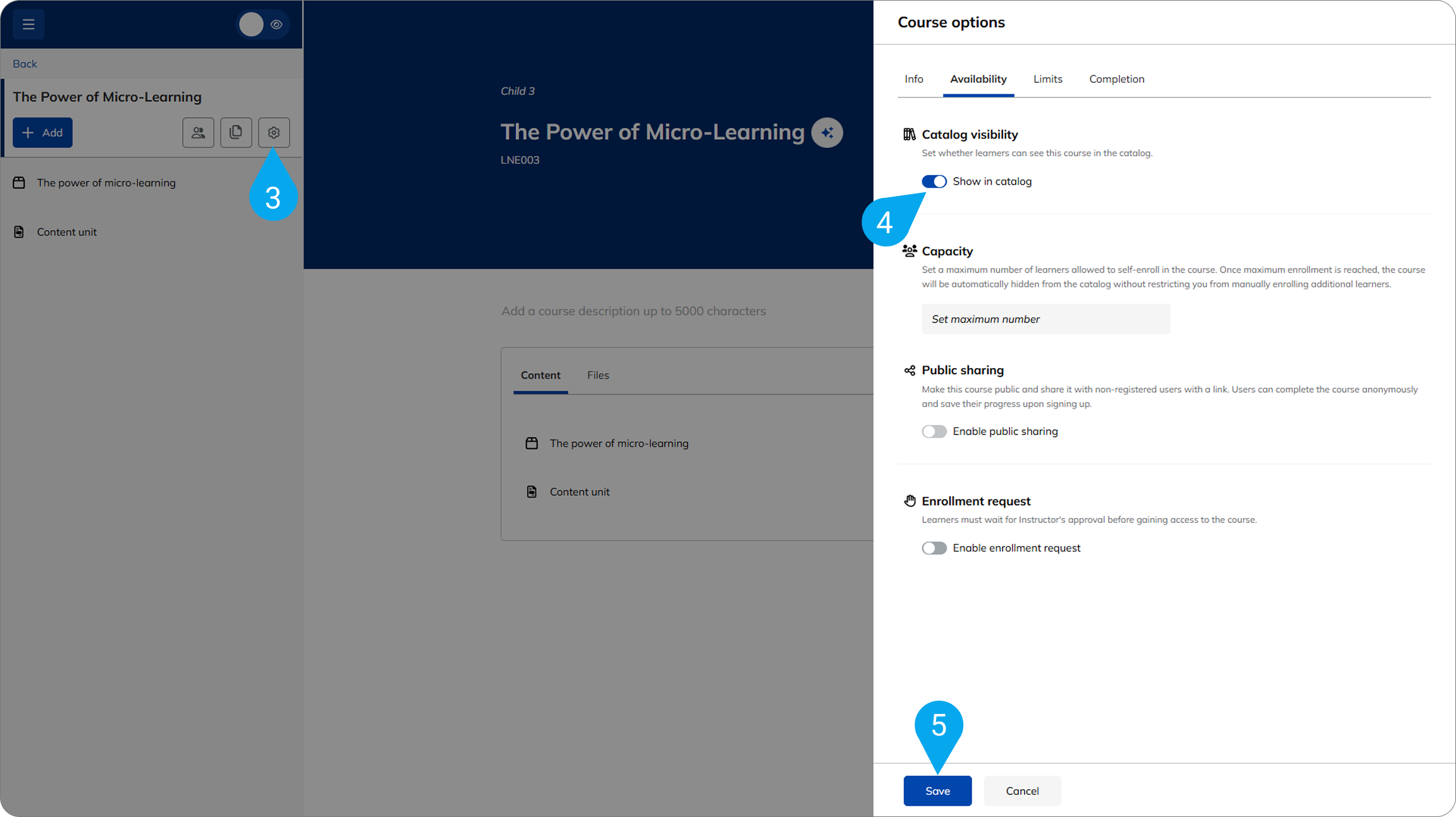1456x817 pixels.
Task: Select calendar icon unit in sidebar
Action: tap(19, 183)
